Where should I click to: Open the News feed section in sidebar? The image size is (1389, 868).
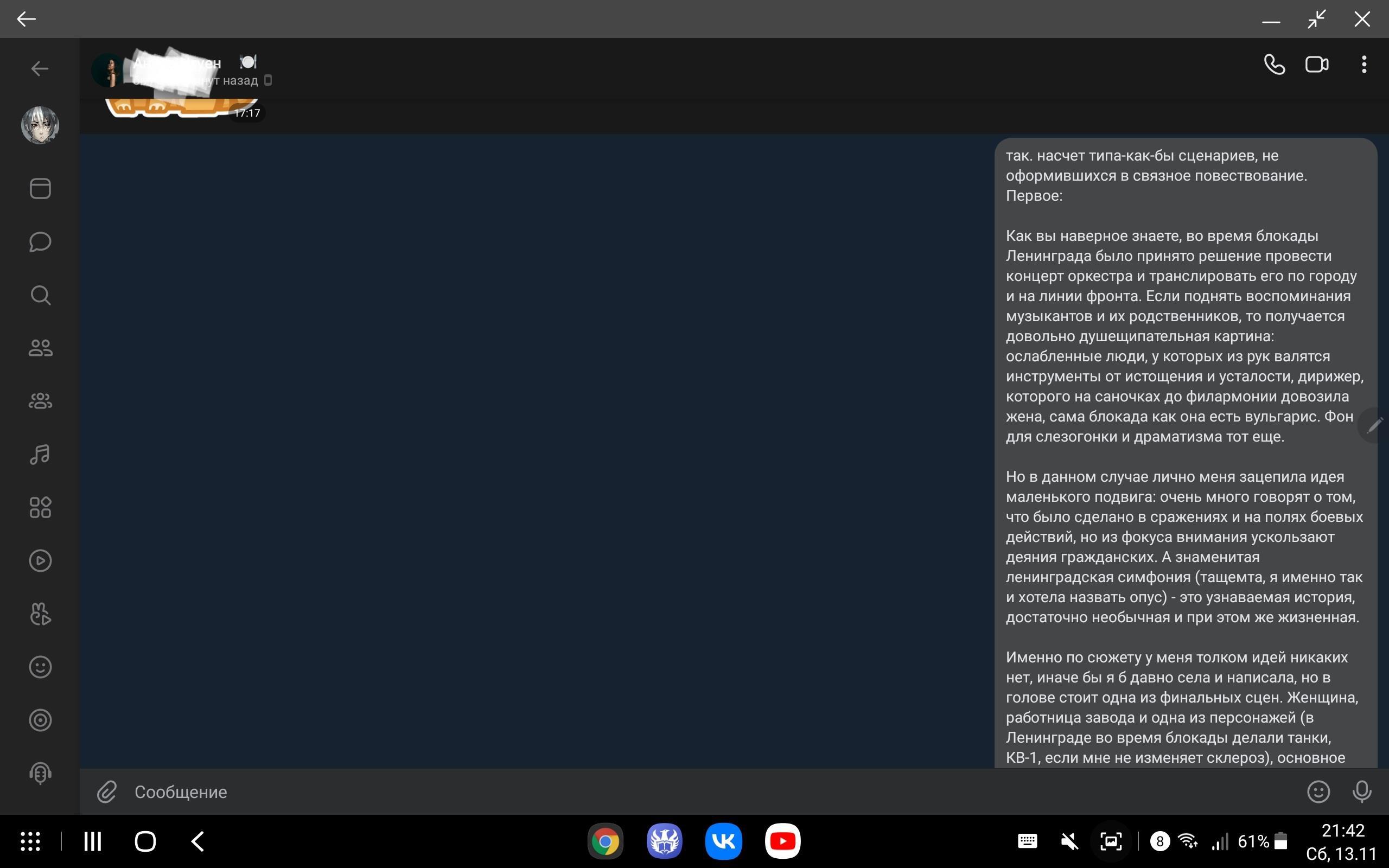tap(40, 189)
